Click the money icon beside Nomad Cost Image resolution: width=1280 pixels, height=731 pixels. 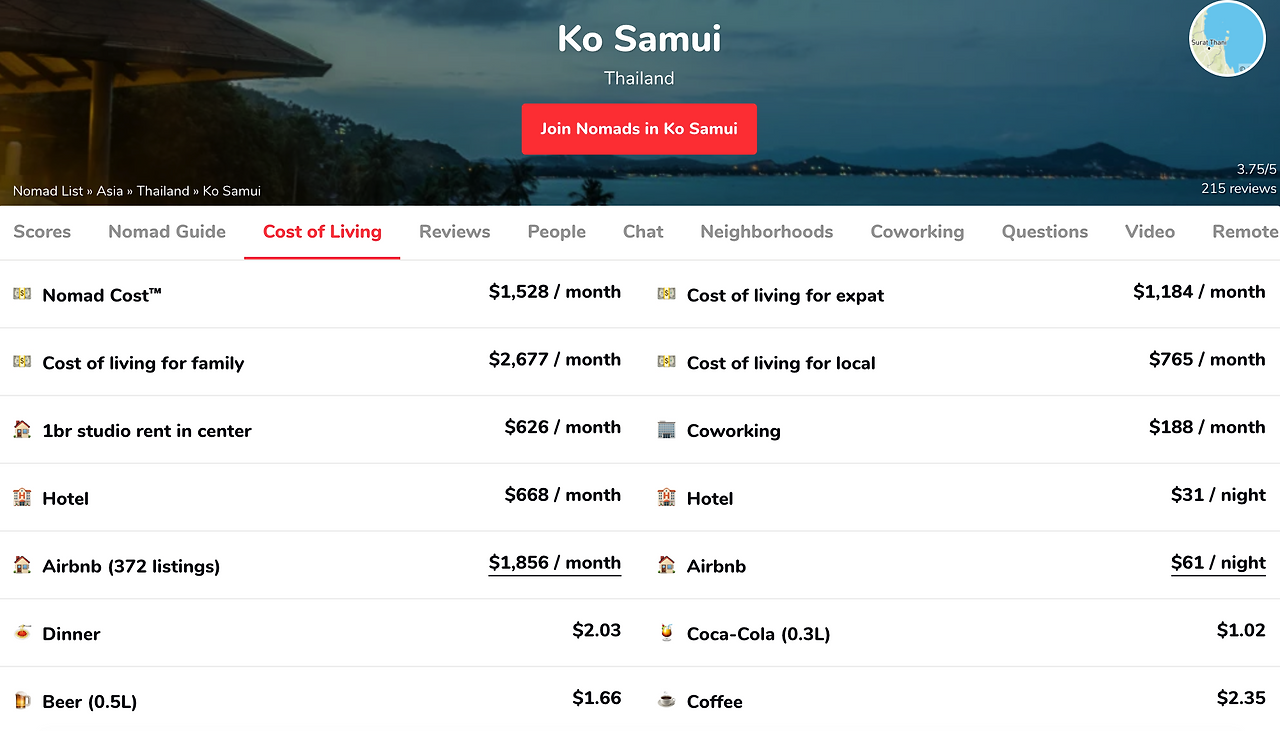point(22,294)
